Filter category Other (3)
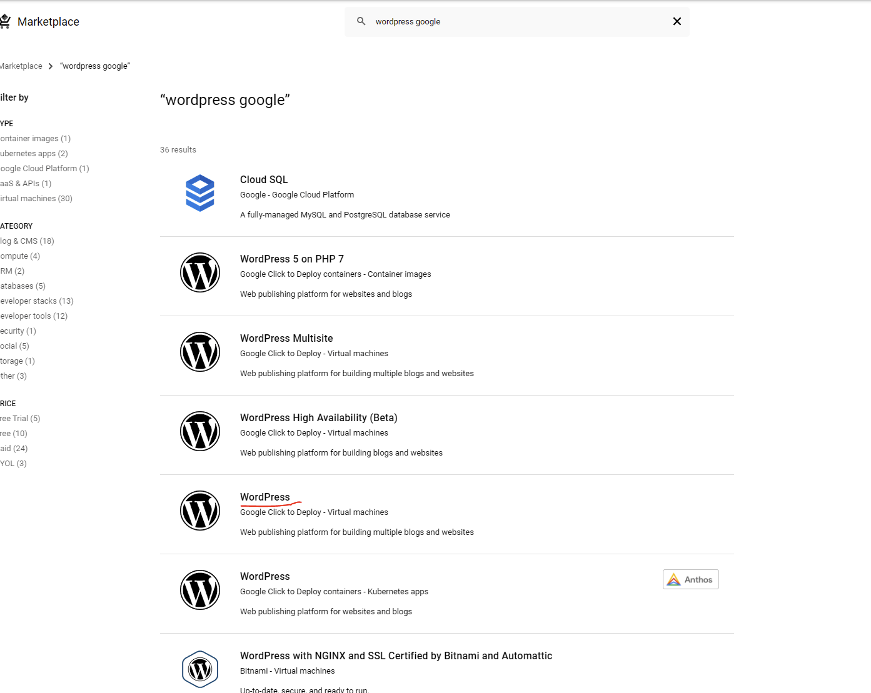The width and height of the screenshot is (871, 693). coord(13,376)
